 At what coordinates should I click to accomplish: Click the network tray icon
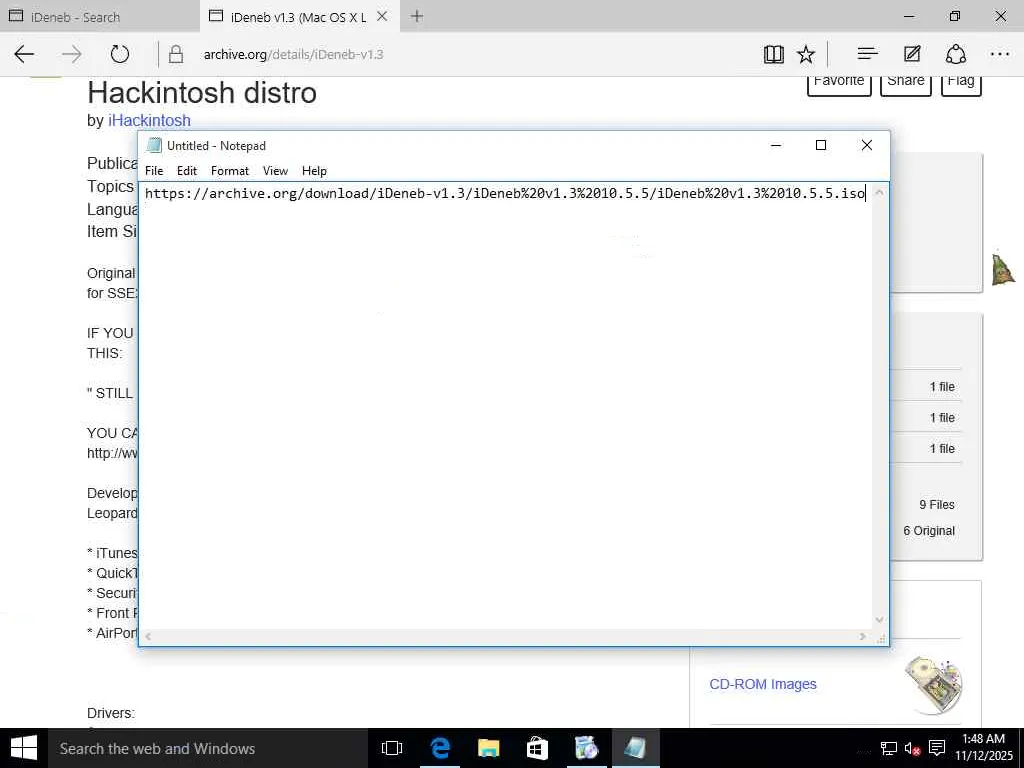click(x=888, y=748)
